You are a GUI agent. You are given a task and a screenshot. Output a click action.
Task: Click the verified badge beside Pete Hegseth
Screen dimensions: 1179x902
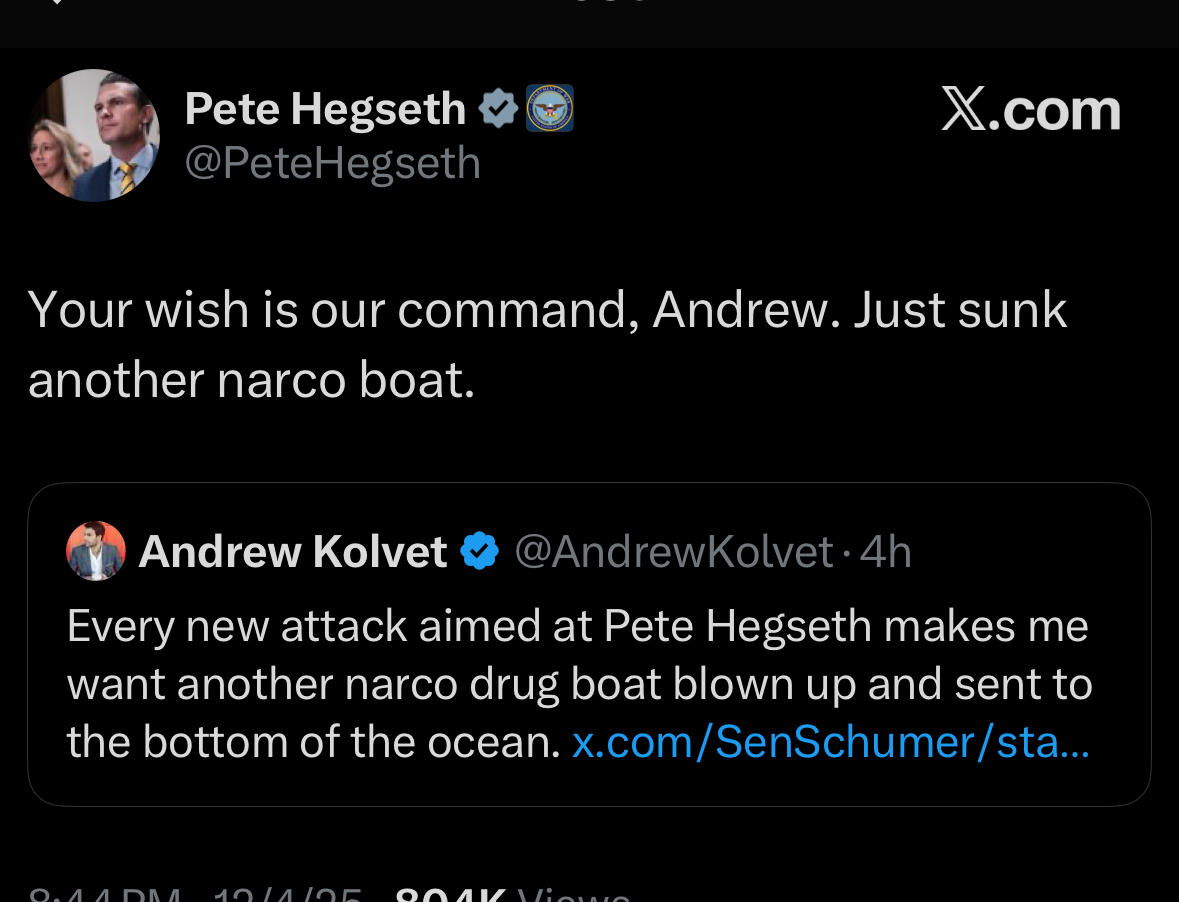coord(497,109)
